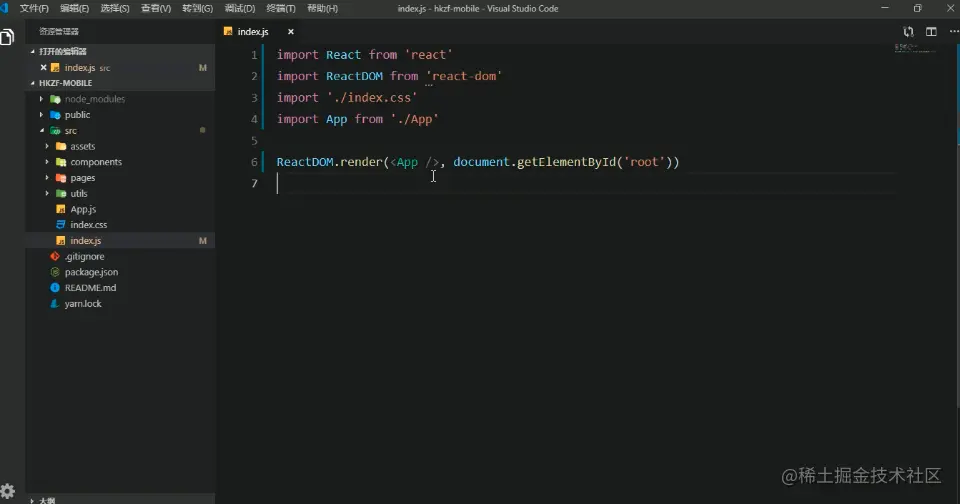This screenshot has width=960, height=504.
Task: Open the More Actions ellipsis in the editor
Action: click(954, 32)
